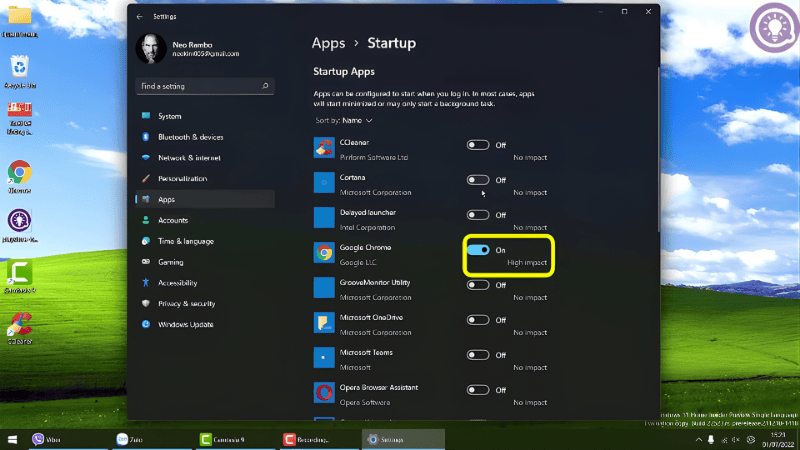
Task: Turn on Delayed launcher startup switch
Action: (x=478, y=215)
